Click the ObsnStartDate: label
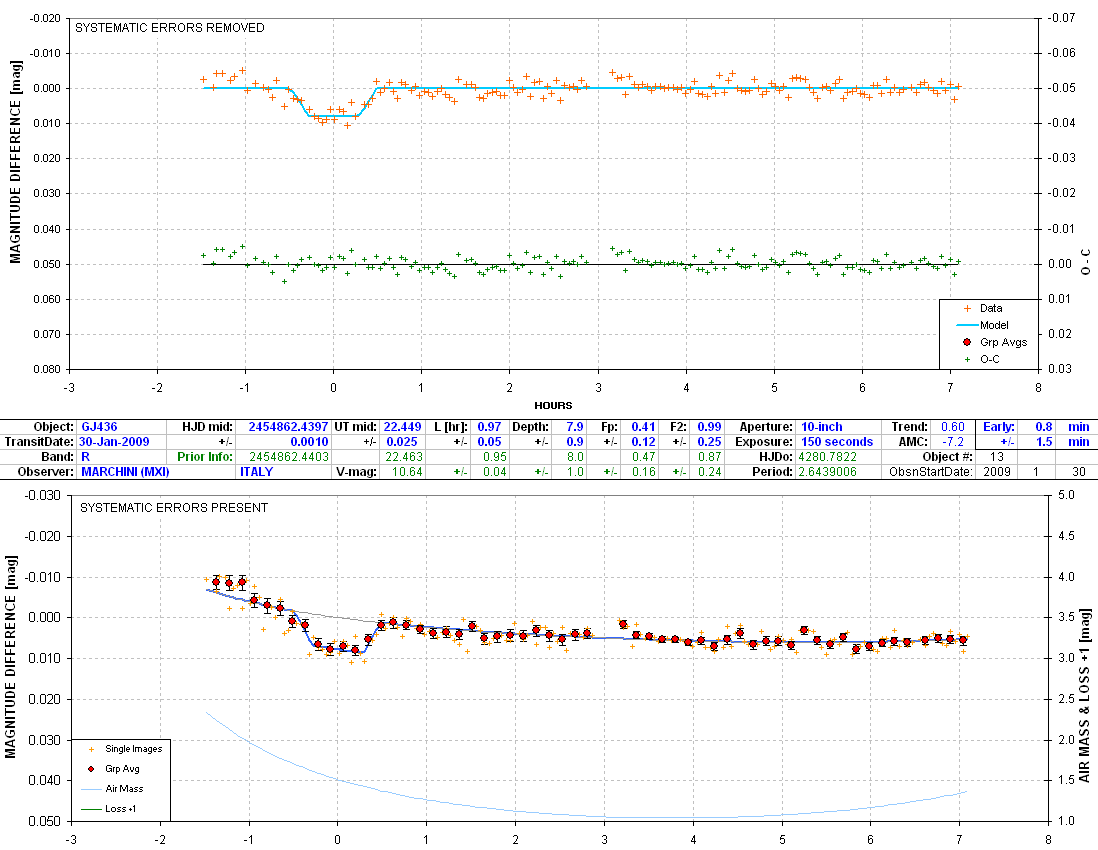1098x850 pixels. (x=931, y=471)
